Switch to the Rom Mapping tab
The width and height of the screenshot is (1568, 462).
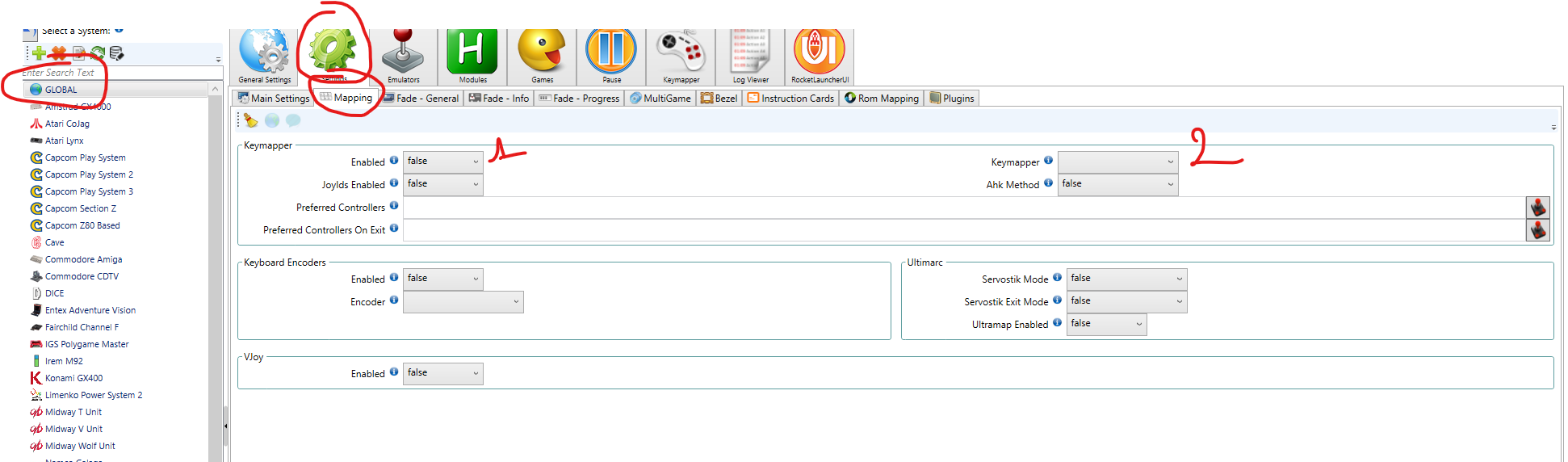(882, 99)
